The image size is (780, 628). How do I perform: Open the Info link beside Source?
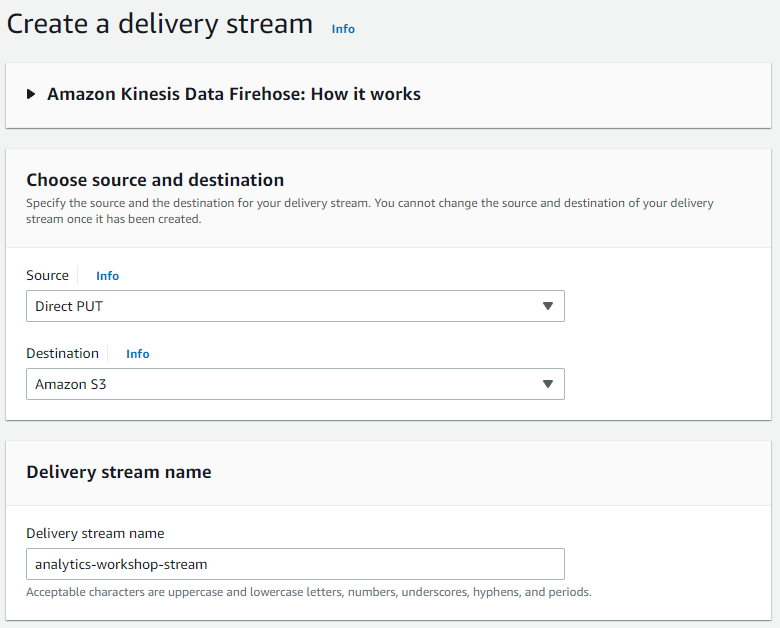107,276
